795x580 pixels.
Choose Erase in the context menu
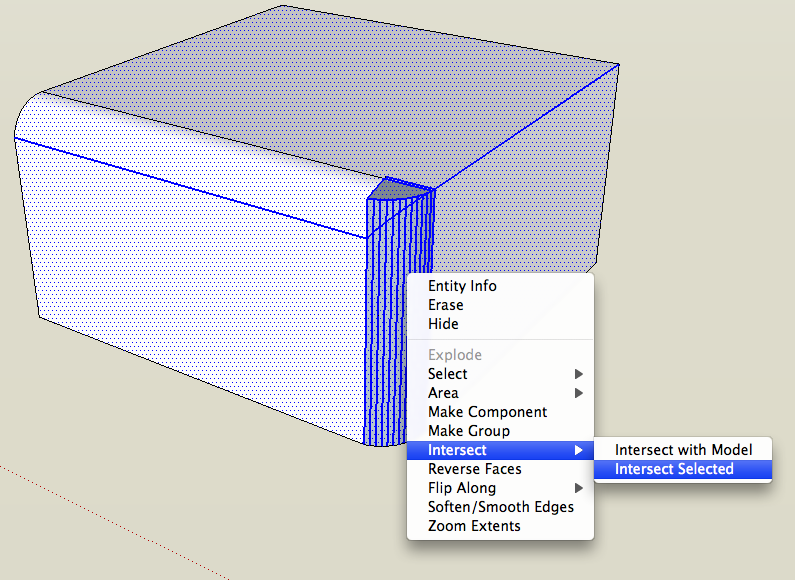(x=500, y=305)
